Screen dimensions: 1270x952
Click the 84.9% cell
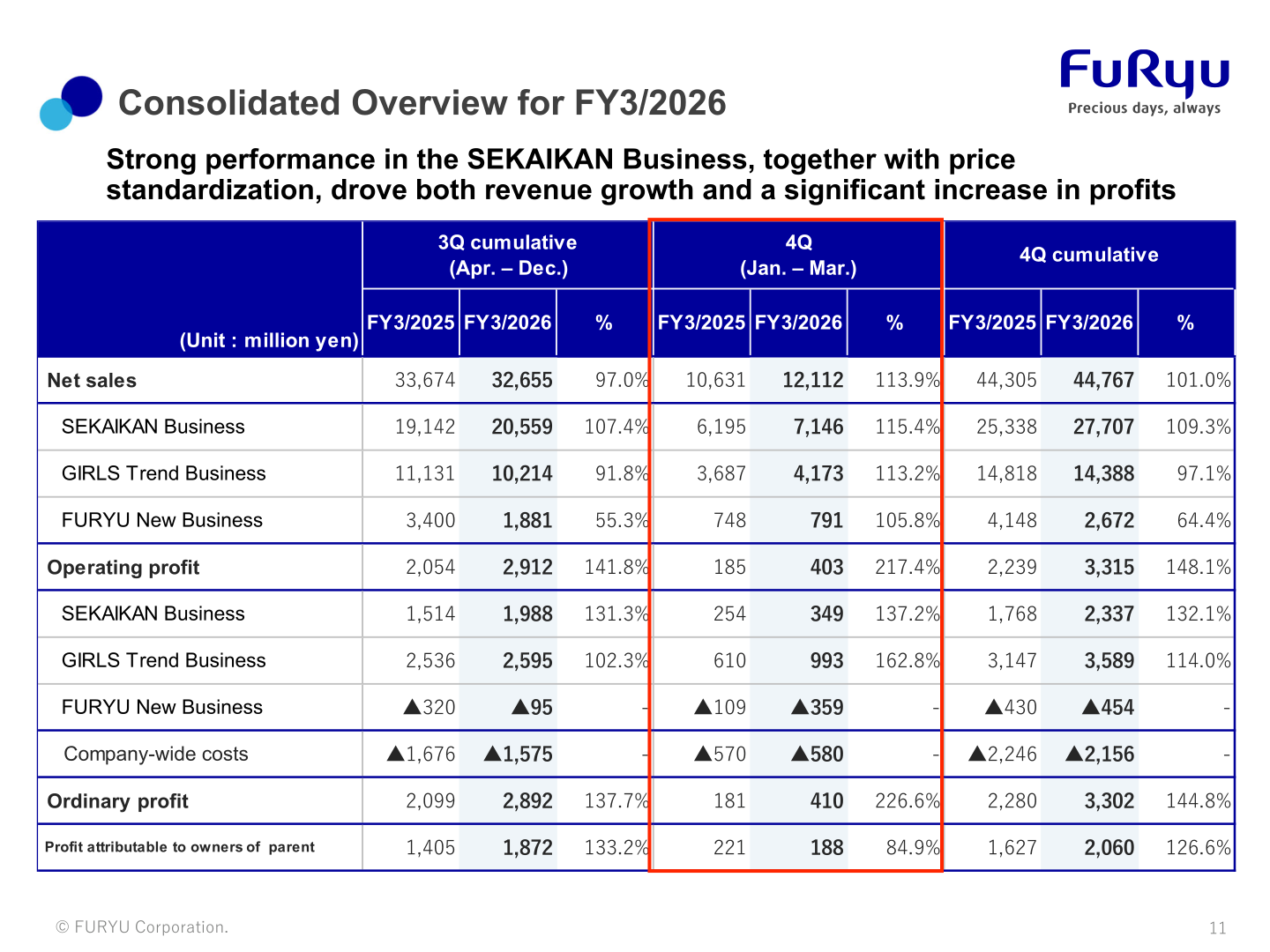(913, 847)
